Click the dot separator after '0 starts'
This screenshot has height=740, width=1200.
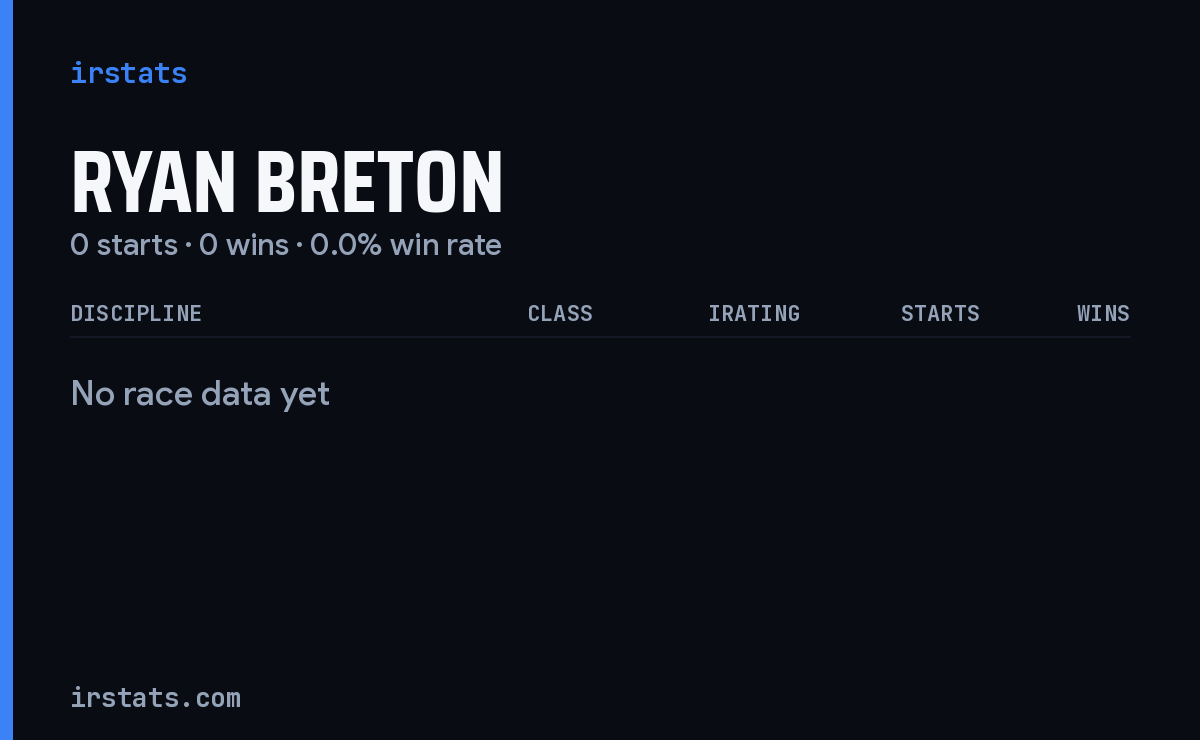pos(188,246)
